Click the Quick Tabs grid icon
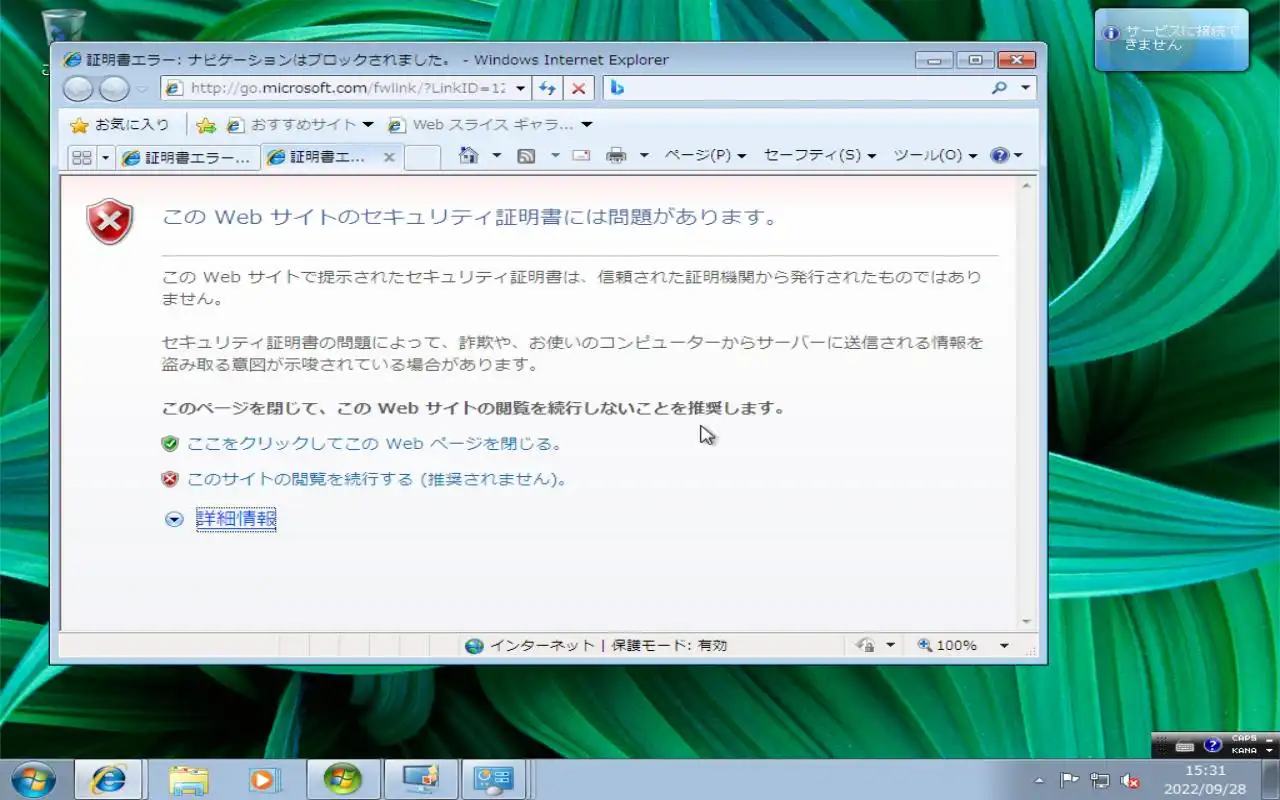 82,157
